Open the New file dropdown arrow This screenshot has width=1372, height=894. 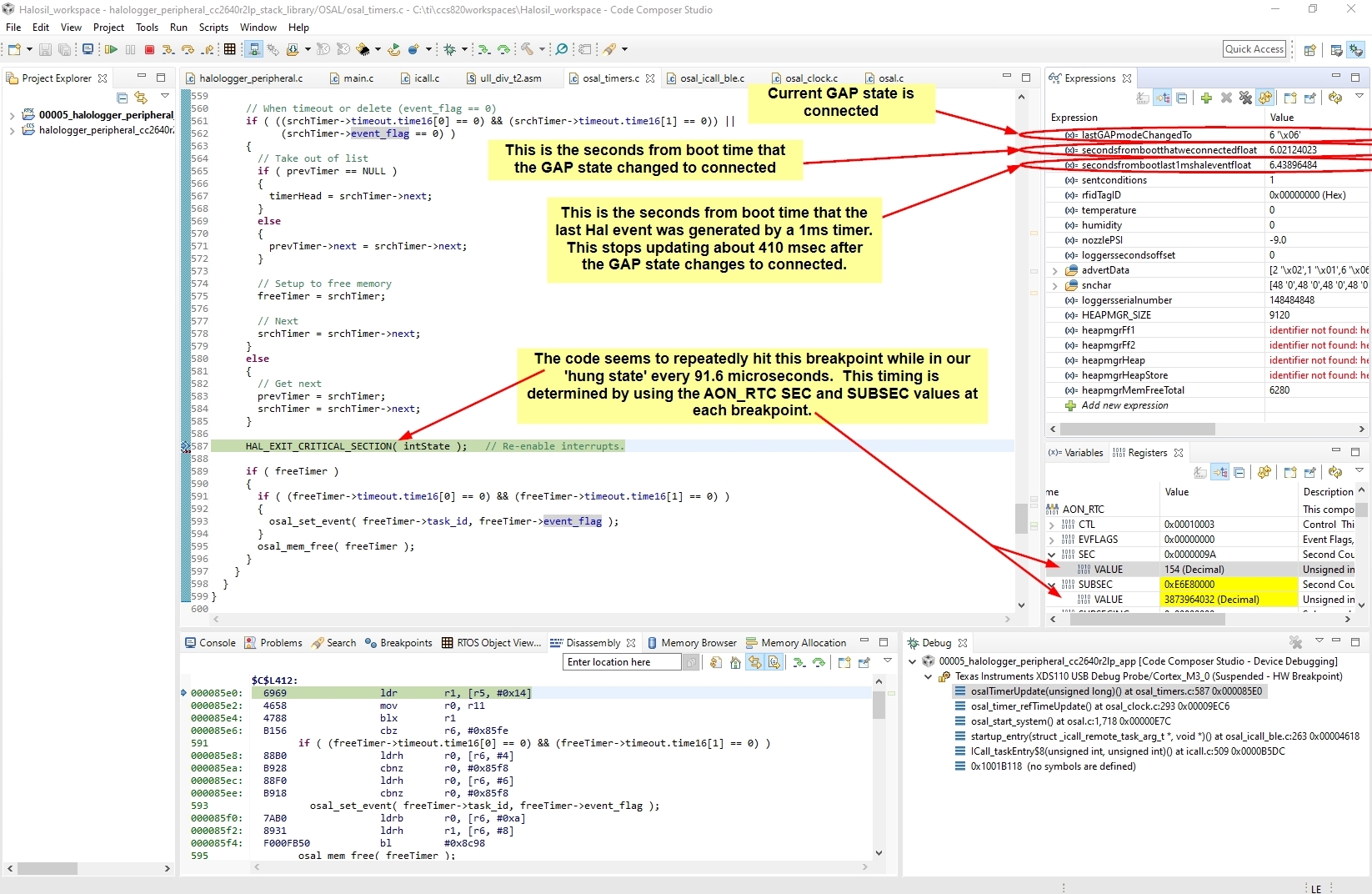point(29,49)
